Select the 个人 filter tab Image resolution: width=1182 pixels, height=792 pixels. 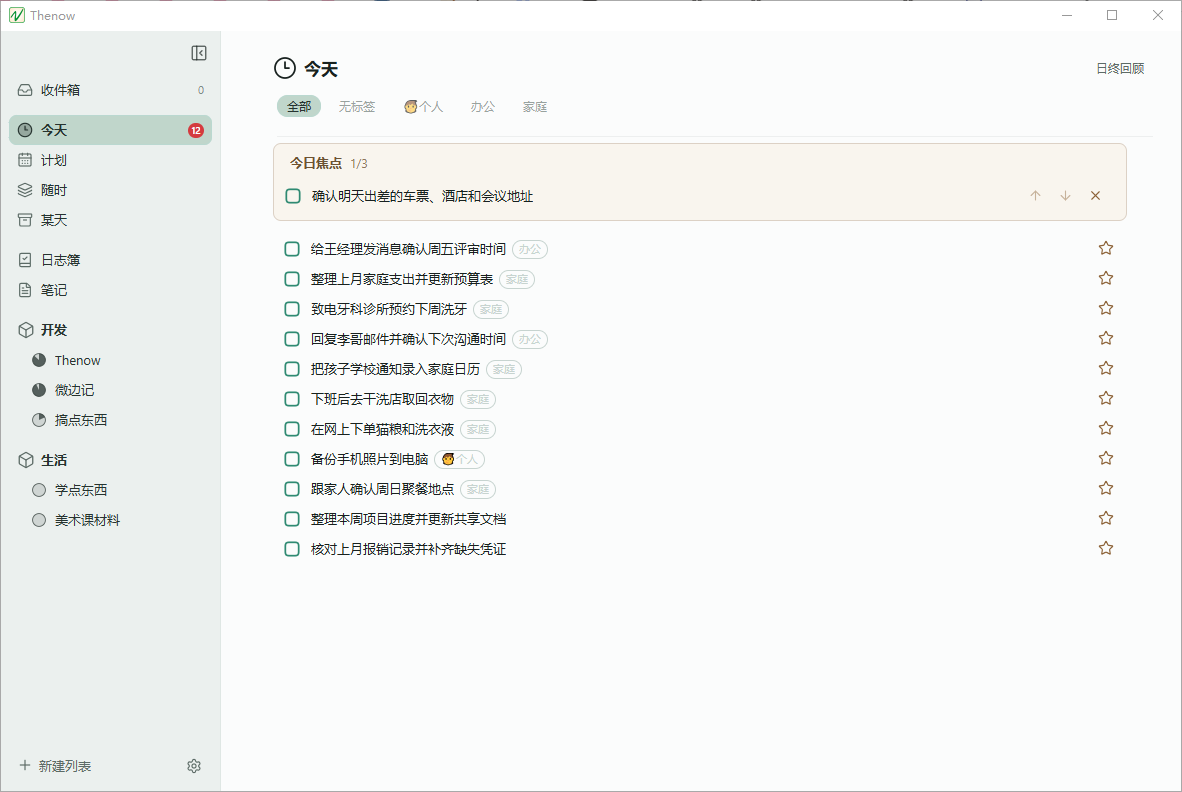coord(423,106)
